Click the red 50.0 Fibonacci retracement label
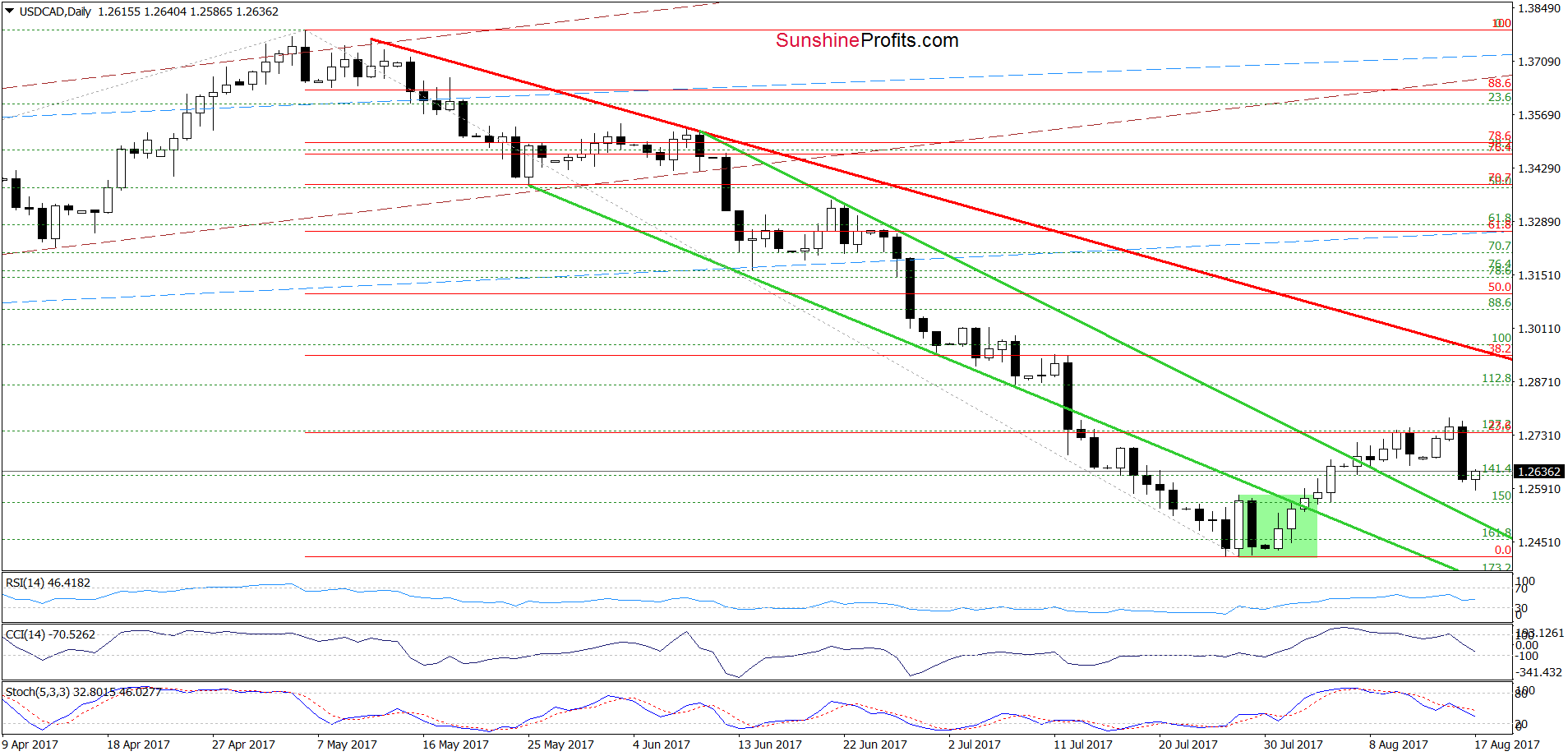This screenshot has height=756, width=1568. coord(1500,287)
